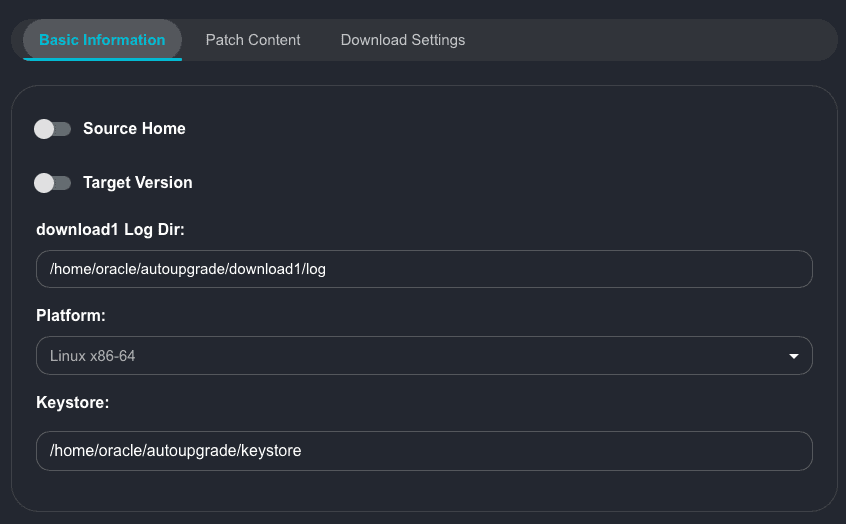This screenshot has width=846, height=524.
Task: Click the download1 Log Dir label
Action: [x=110, y=230]
